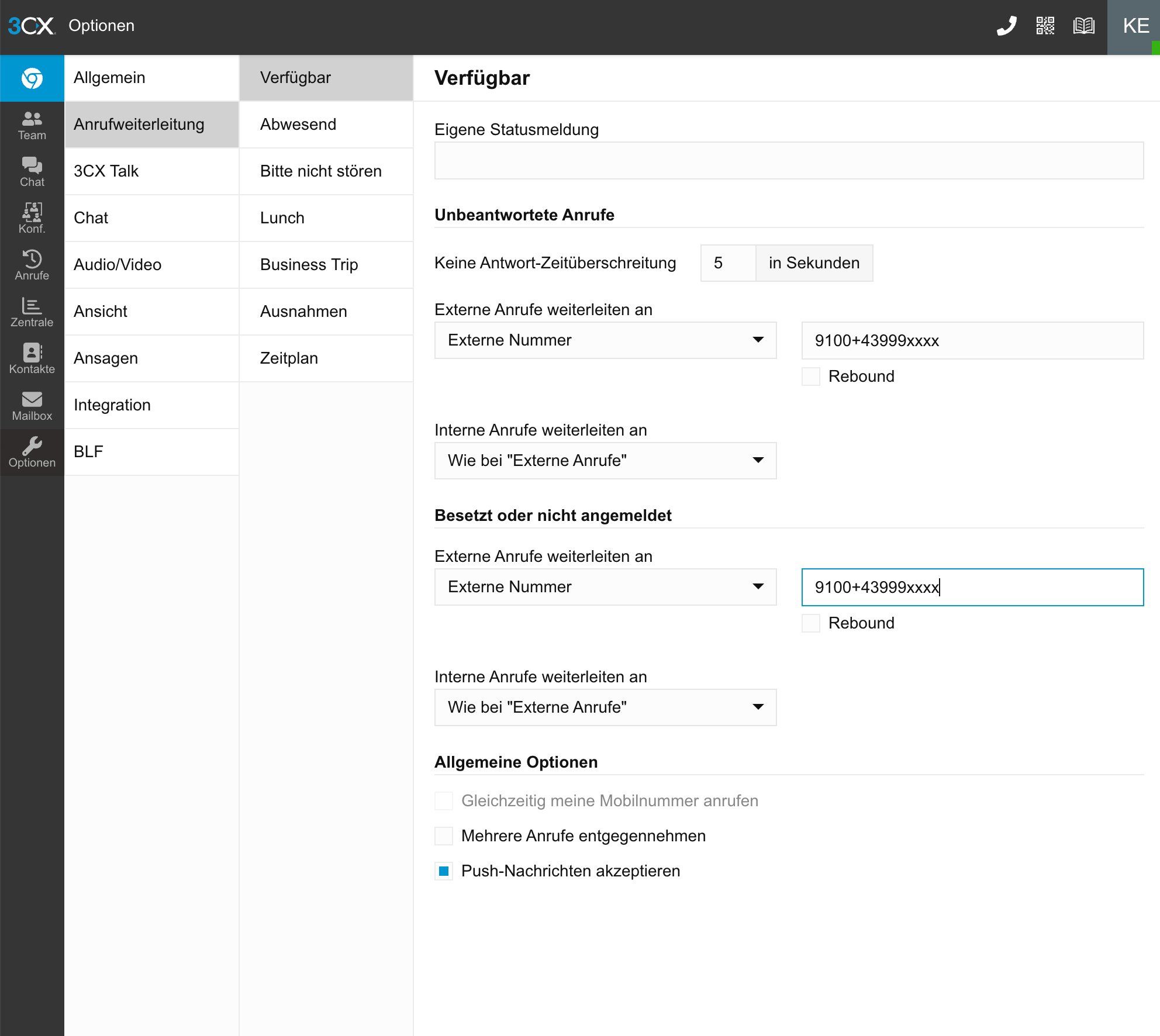
Task: Open Interne Anrufe dropdown under Unbeantwortete Anrufe
Action: (605, 461)
